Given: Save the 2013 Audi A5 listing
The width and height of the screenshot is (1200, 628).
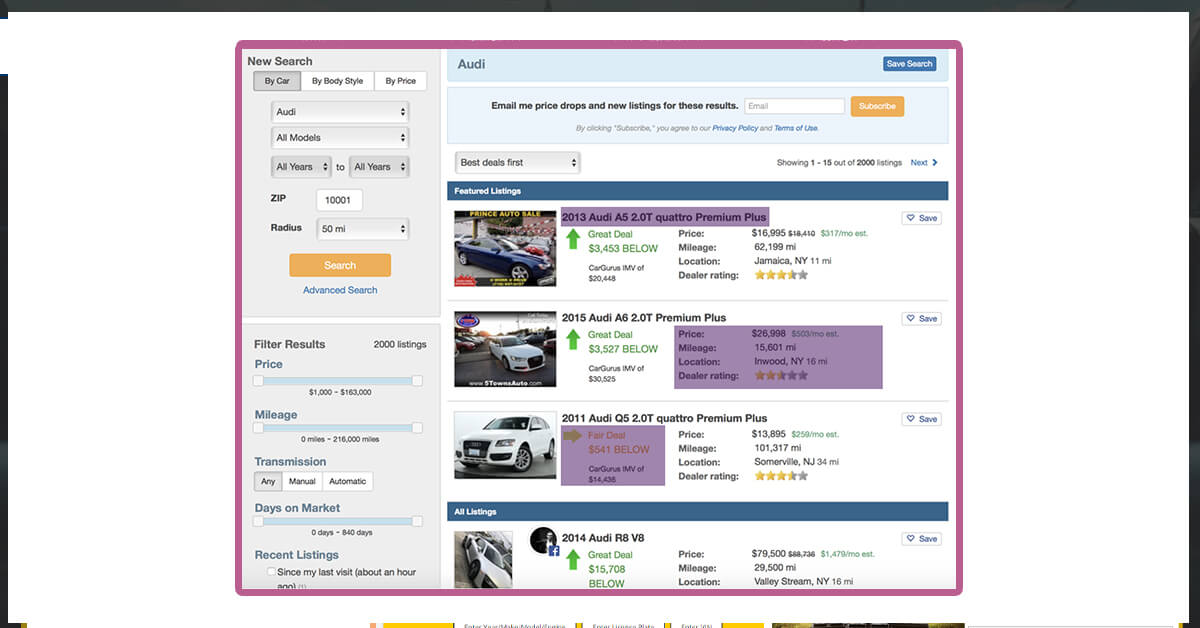Looking at the screenshot, I should tap(921, 218).
